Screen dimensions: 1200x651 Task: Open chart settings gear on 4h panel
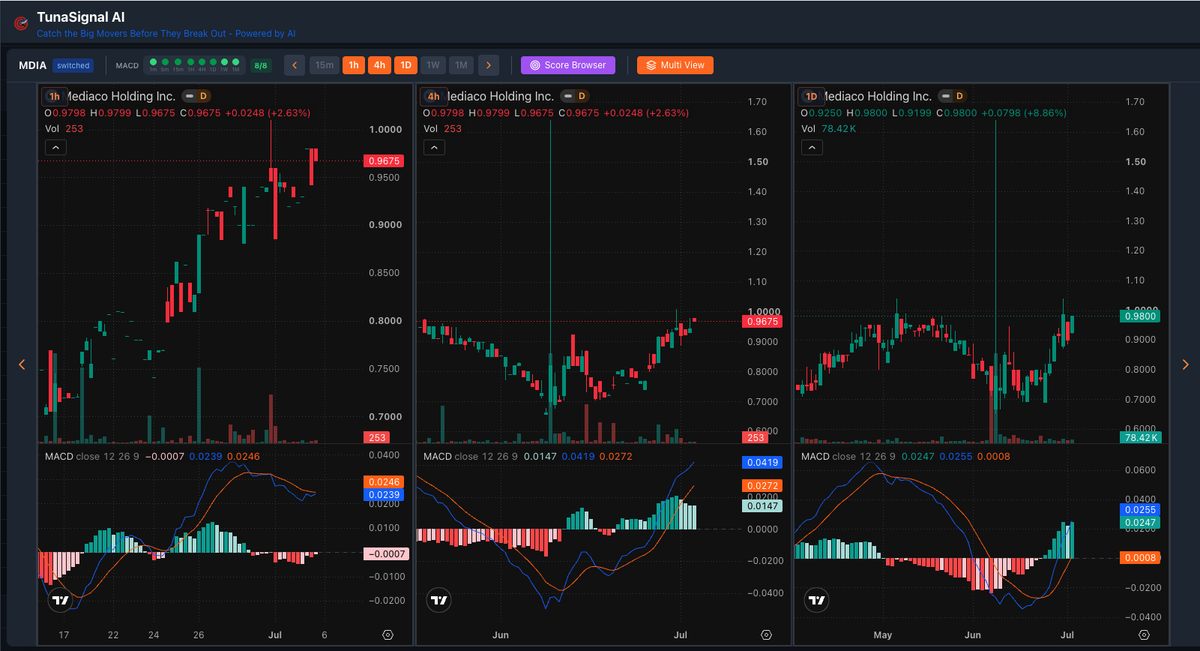[x=766, y=635]
